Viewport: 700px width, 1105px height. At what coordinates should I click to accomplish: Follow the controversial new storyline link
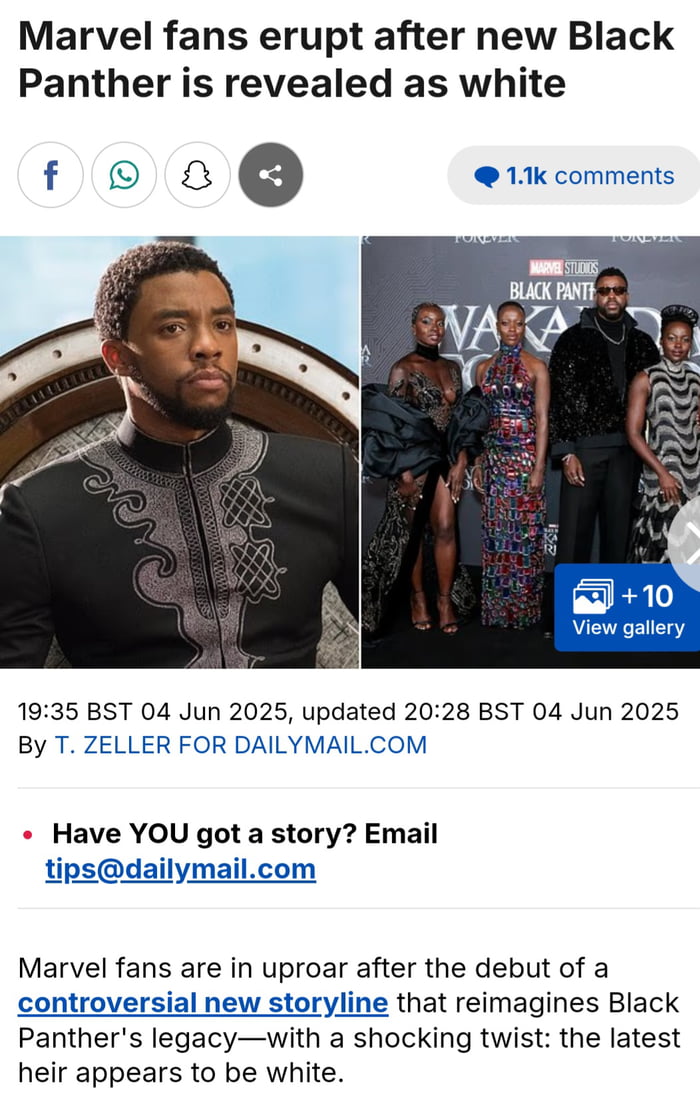(203, 1002)
